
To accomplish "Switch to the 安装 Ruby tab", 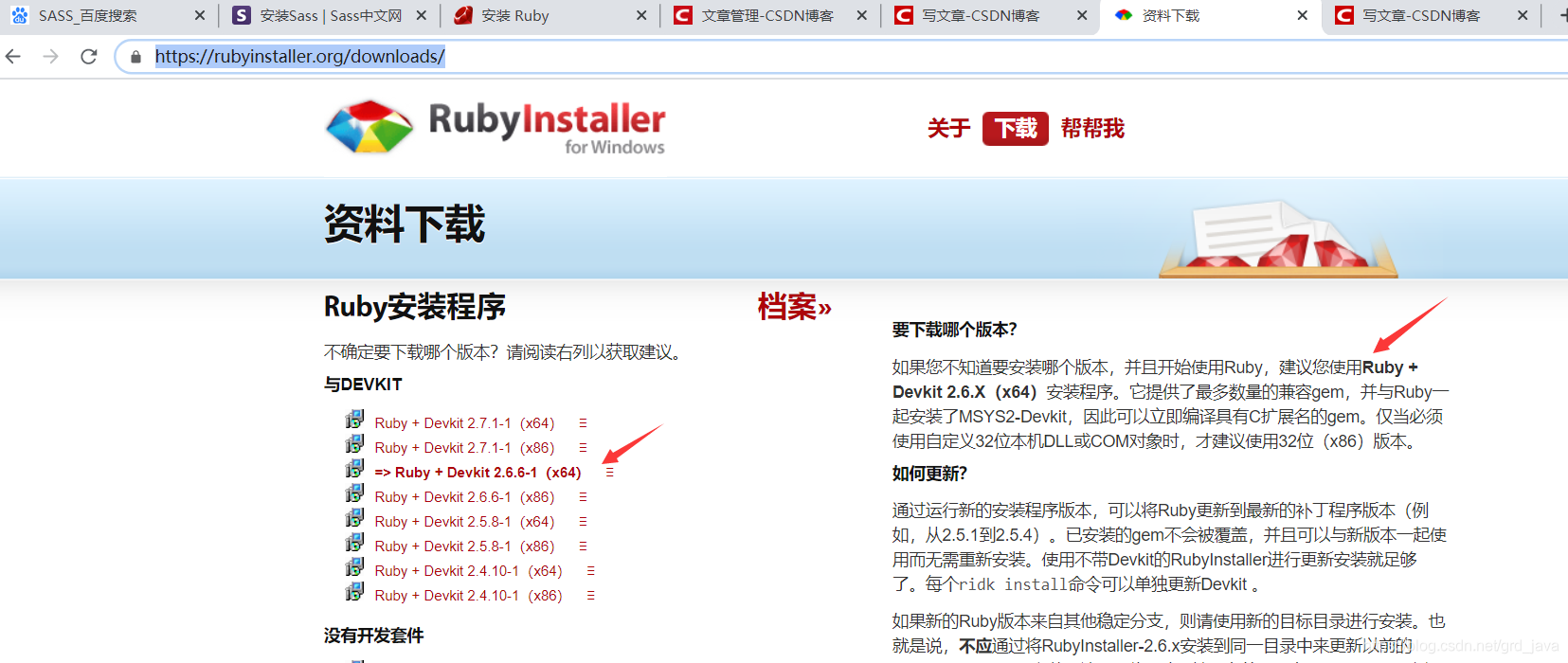I will tap(514, 16).
